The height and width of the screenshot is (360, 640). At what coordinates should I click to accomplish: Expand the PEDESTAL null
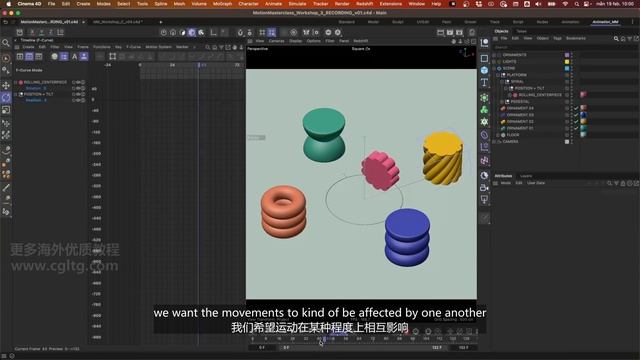tap(502, 102)
